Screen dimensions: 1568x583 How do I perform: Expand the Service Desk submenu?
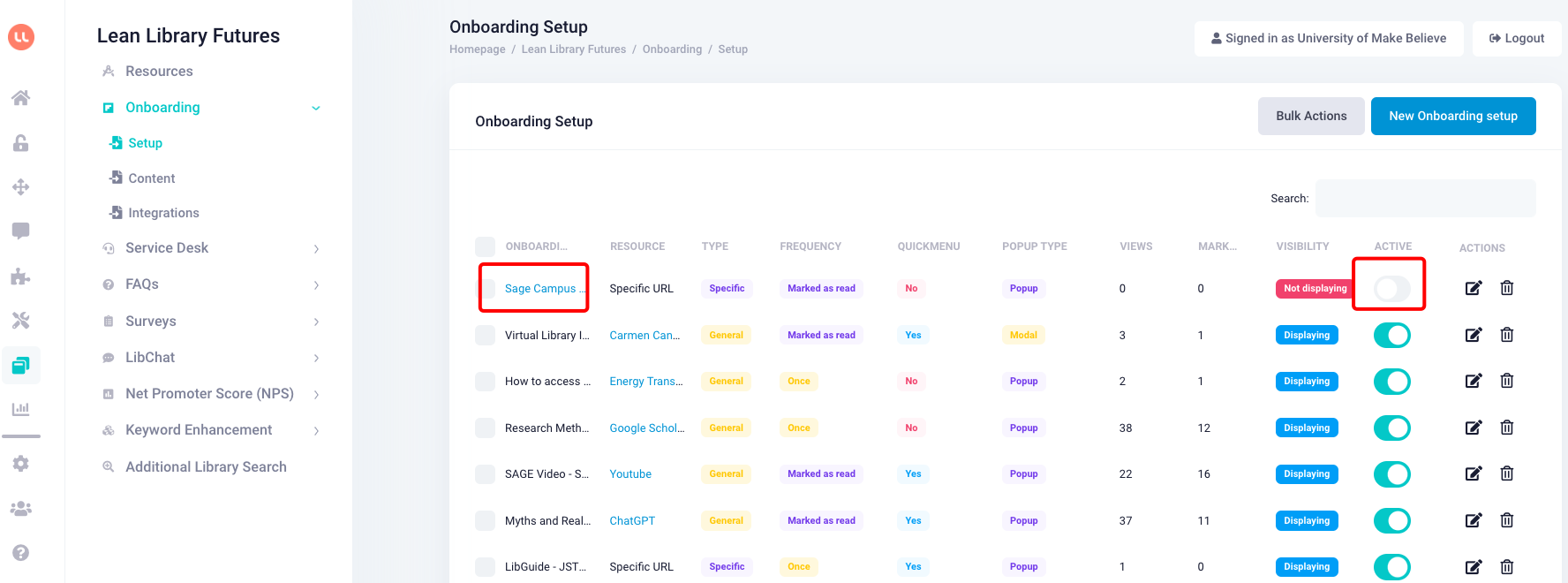pos(316,249)
